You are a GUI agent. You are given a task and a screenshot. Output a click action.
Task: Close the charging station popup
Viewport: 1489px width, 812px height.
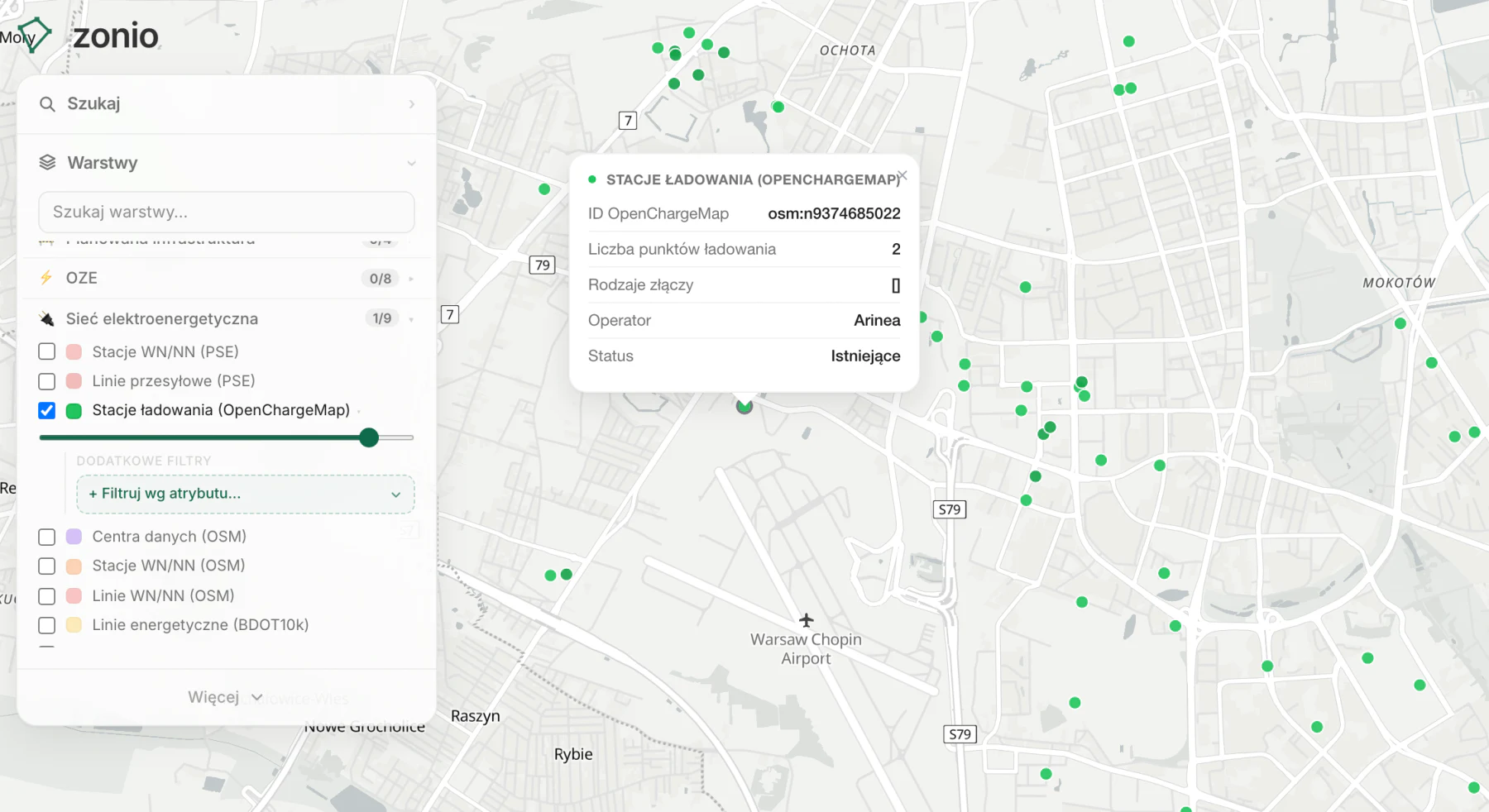[x=902, y=175]
